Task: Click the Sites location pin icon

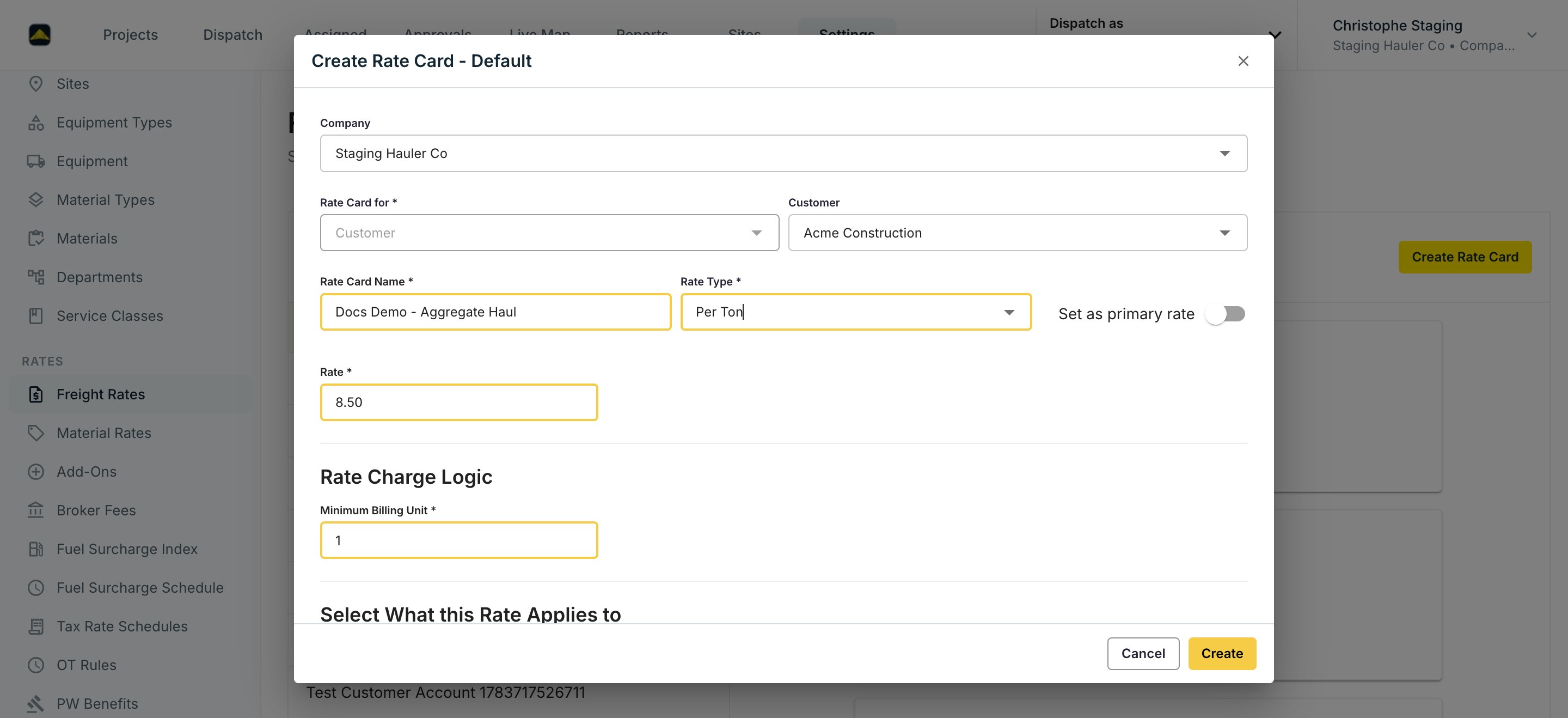Action: click(36, 84)
